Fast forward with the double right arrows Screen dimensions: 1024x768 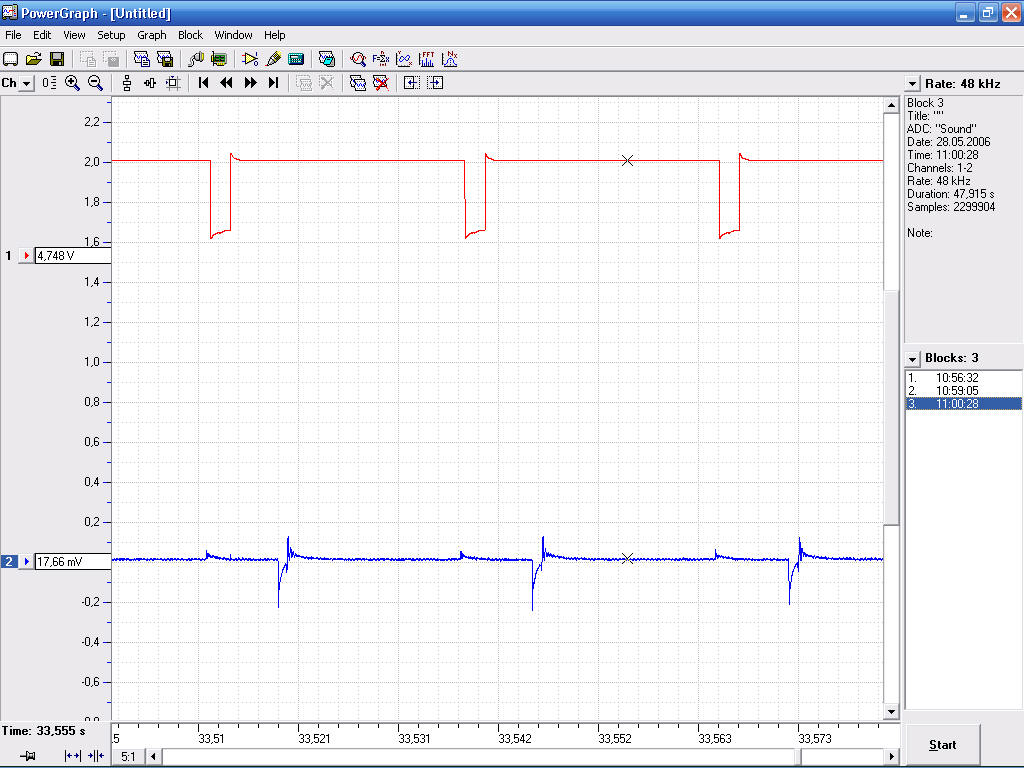(x=250, y=83)
